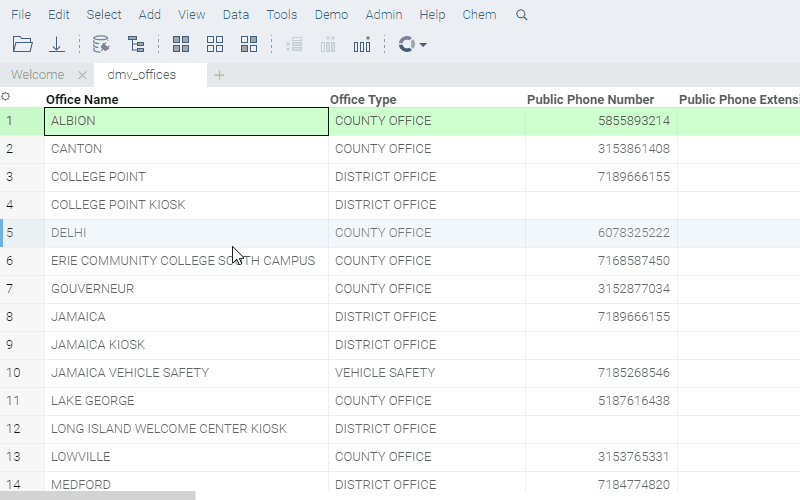
Task: Select the second grid layout icon
Action: pos(215,44)
